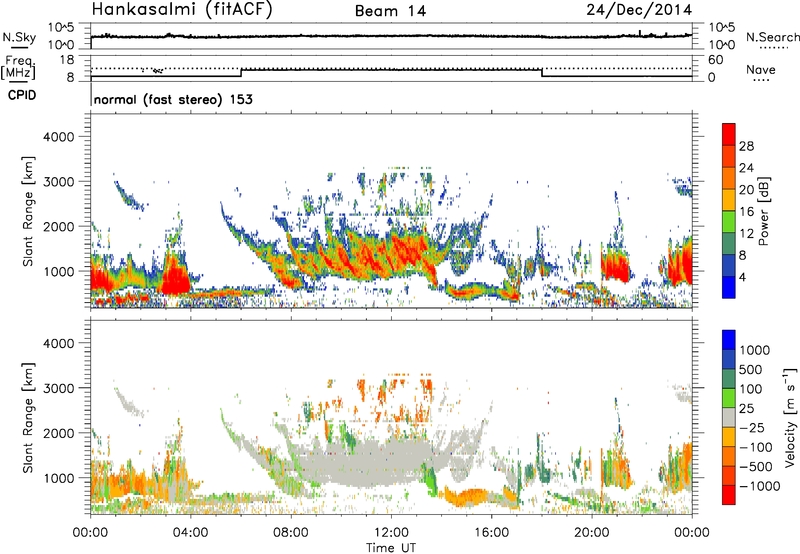Pick the light green 12–16 dB power swatch
800x554 pixels.
click(729, 222)
